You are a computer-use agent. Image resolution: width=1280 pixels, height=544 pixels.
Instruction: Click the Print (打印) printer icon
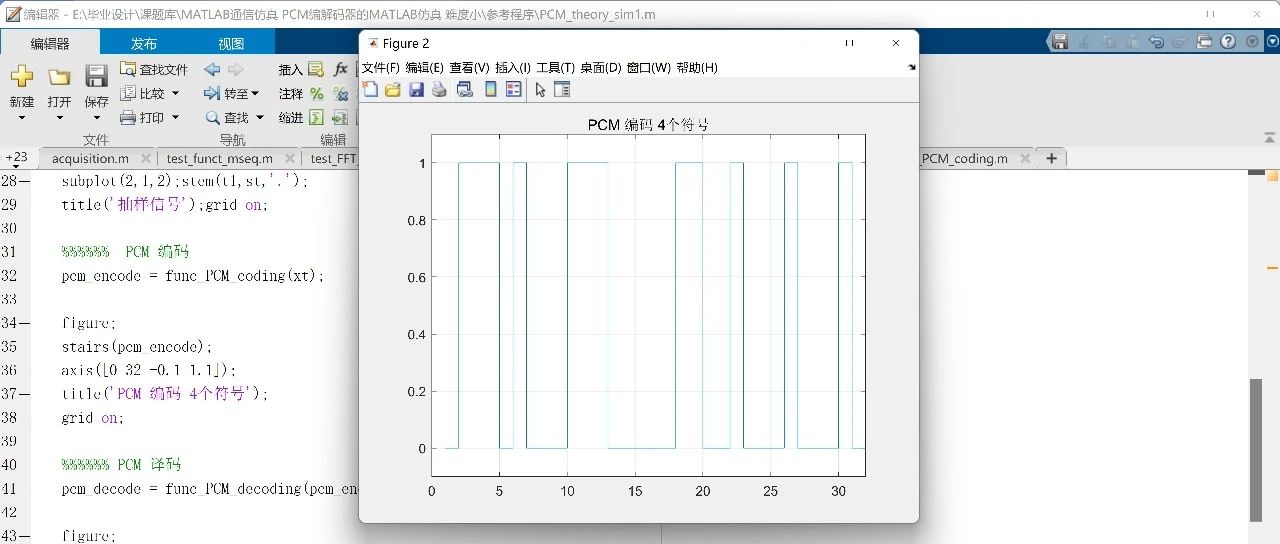[127, 117]
